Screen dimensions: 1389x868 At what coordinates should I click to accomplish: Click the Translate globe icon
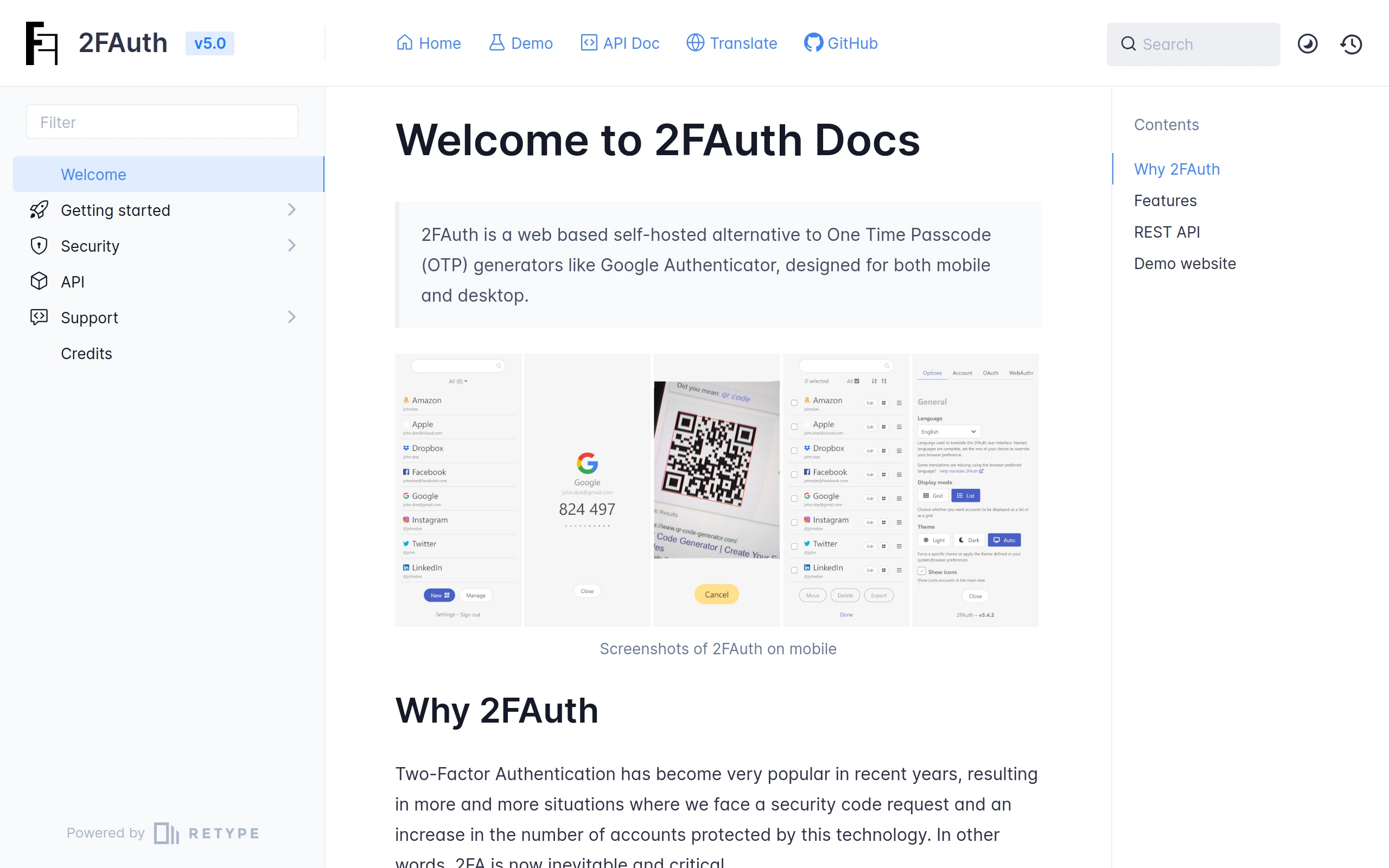694,43
